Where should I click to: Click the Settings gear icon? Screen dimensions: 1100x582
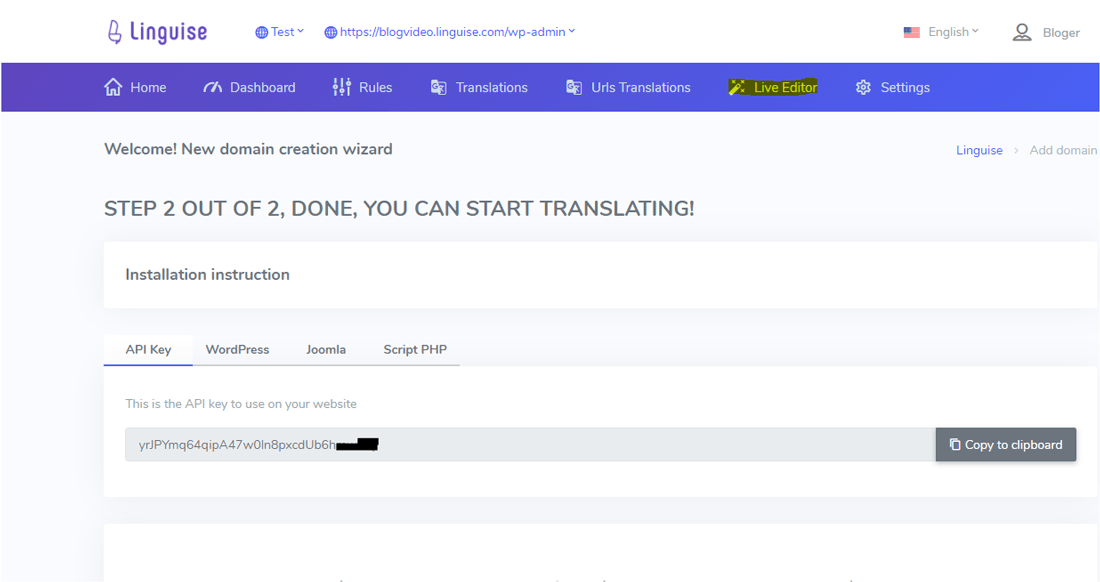coord(863,87)
